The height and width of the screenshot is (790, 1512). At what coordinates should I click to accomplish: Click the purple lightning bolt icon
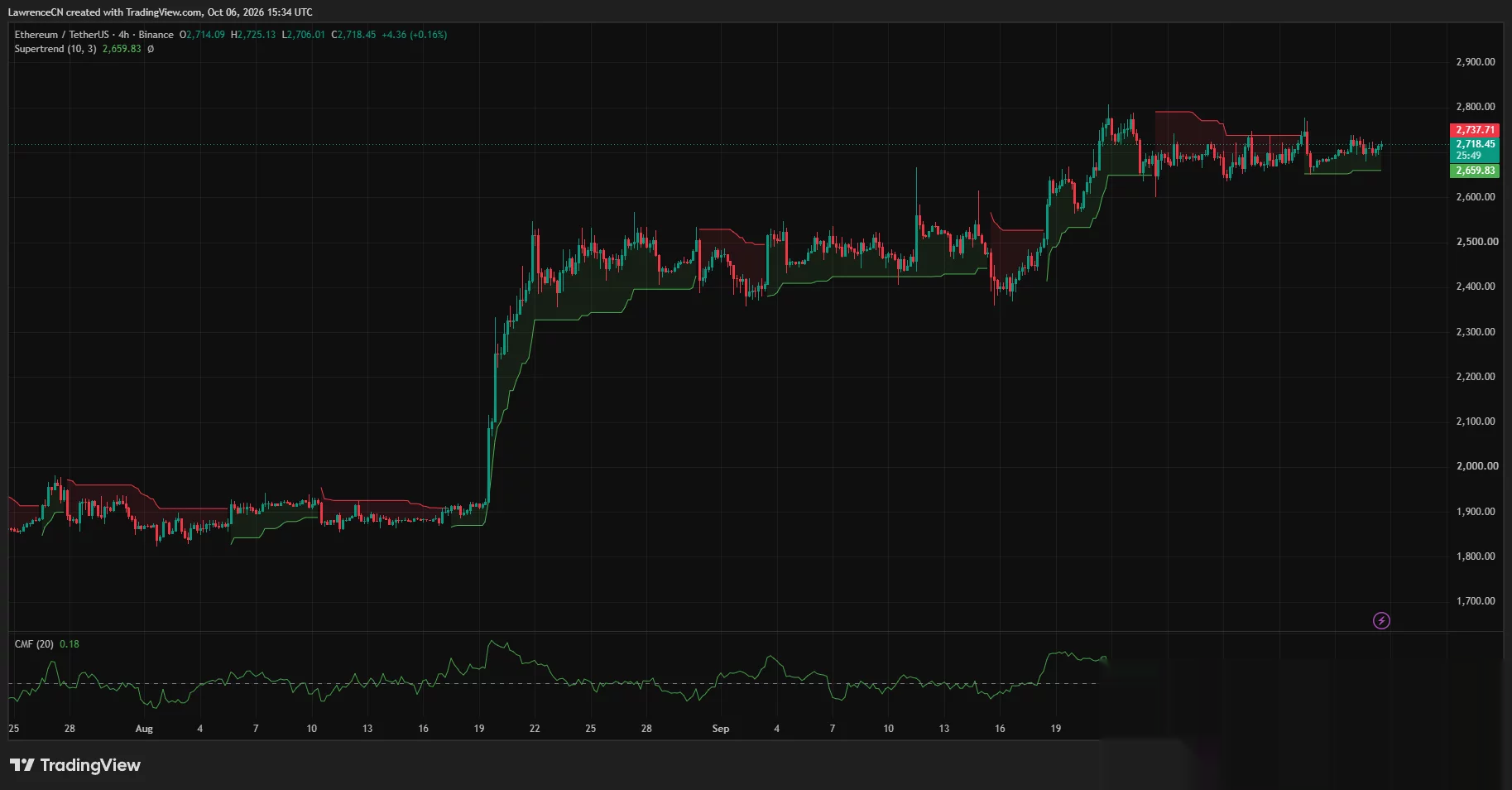1381,620
